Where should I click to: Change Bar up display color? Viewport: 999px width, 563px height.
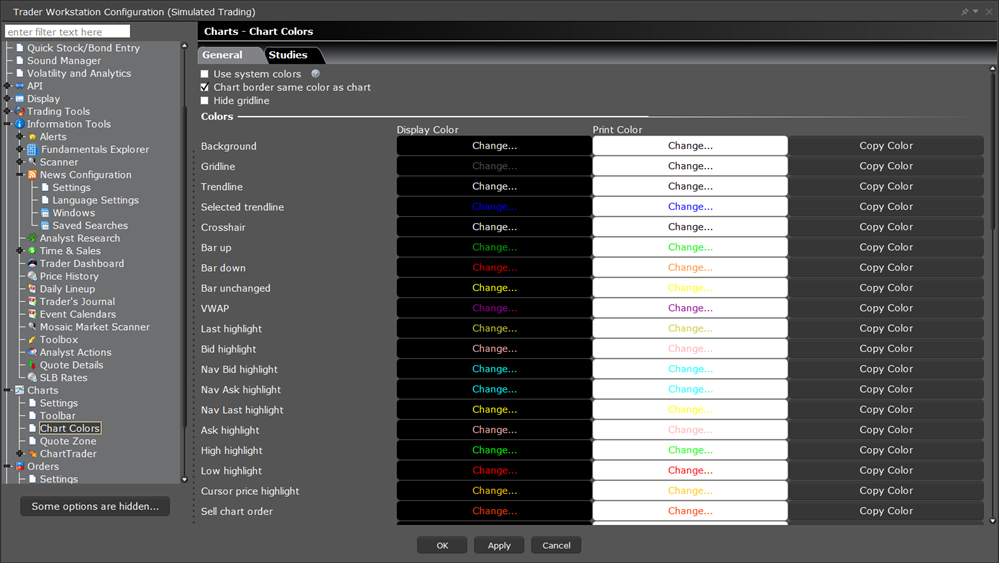pos(494,247)
